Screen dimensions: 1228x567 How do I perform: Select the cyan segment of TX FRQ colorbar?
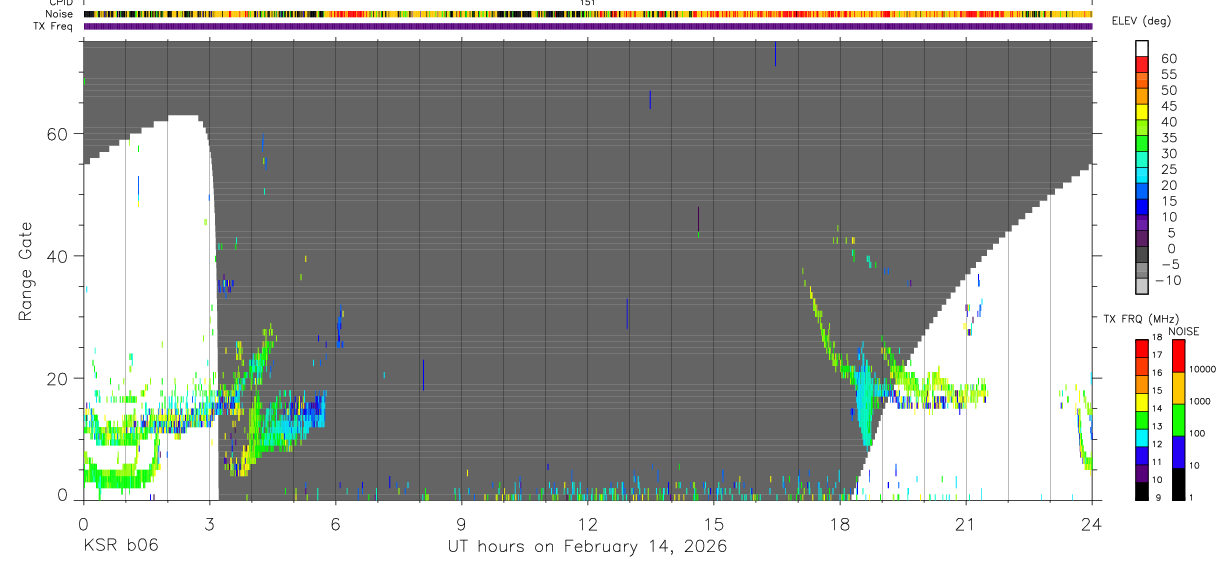1142,437
